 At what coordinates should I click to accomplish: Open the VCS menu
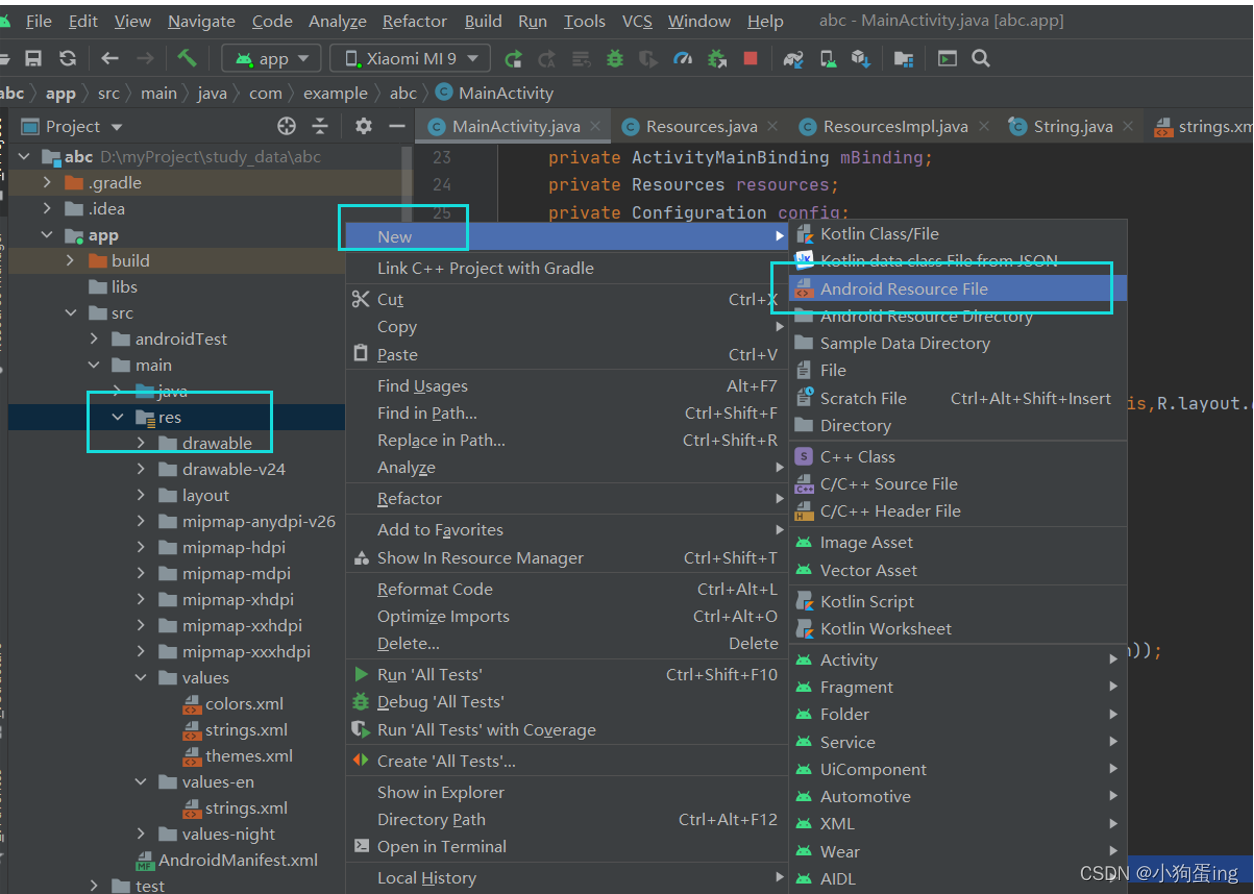click(x=637, y=21)
